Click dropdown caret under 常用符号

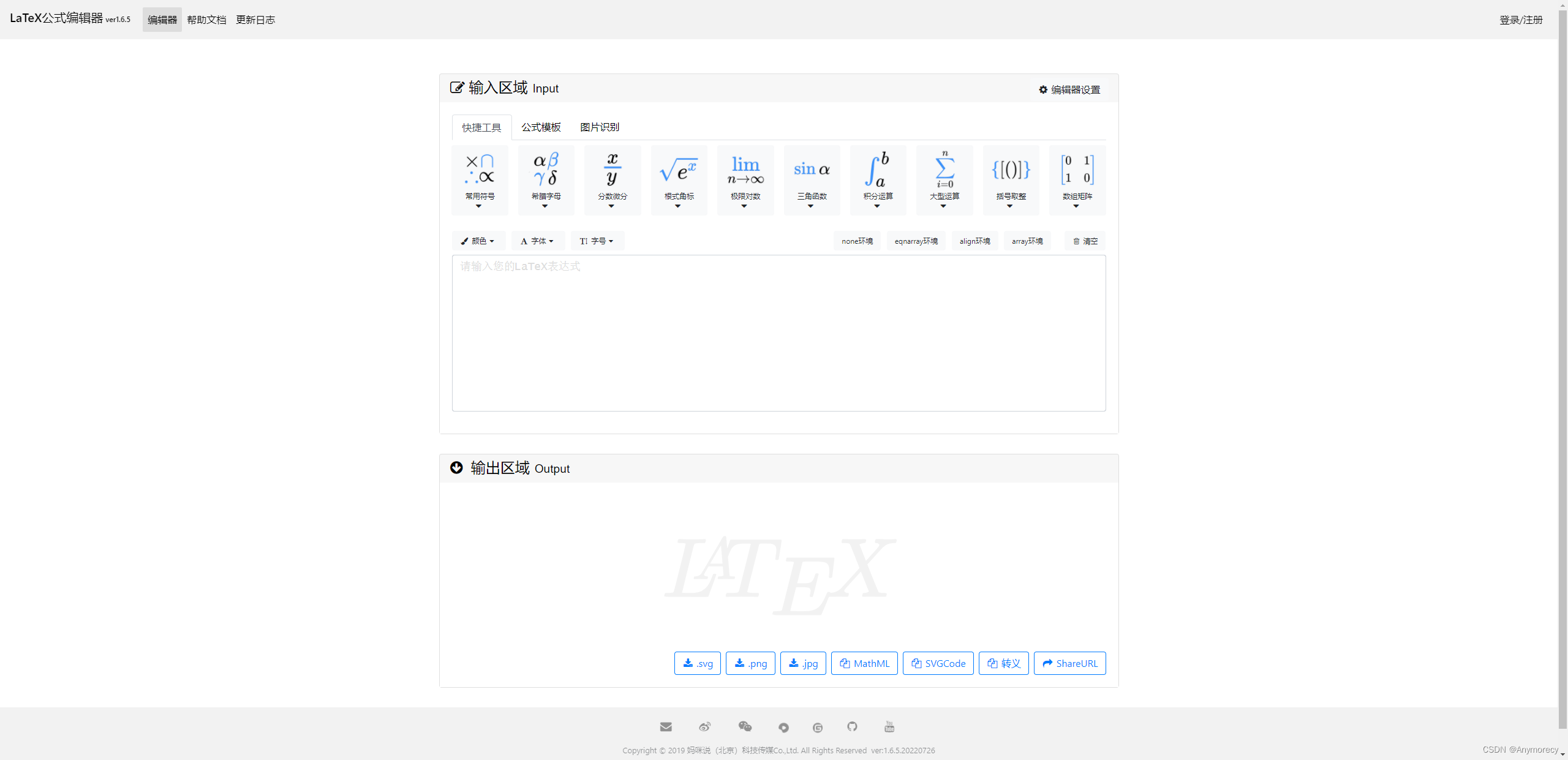click(478, 206)
